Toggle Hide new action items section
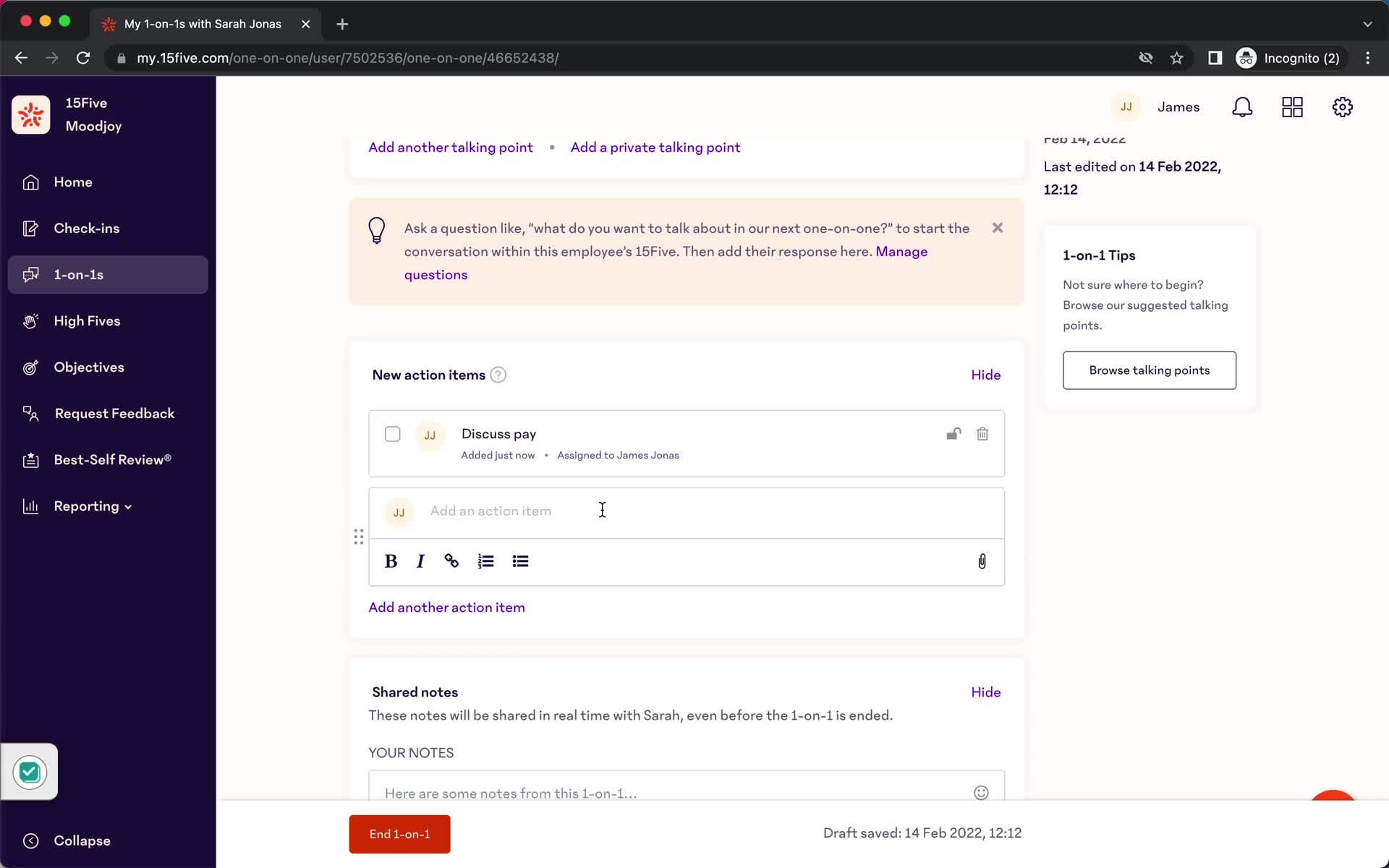The width and height of the screenshot is (1389, 868). 985,375
